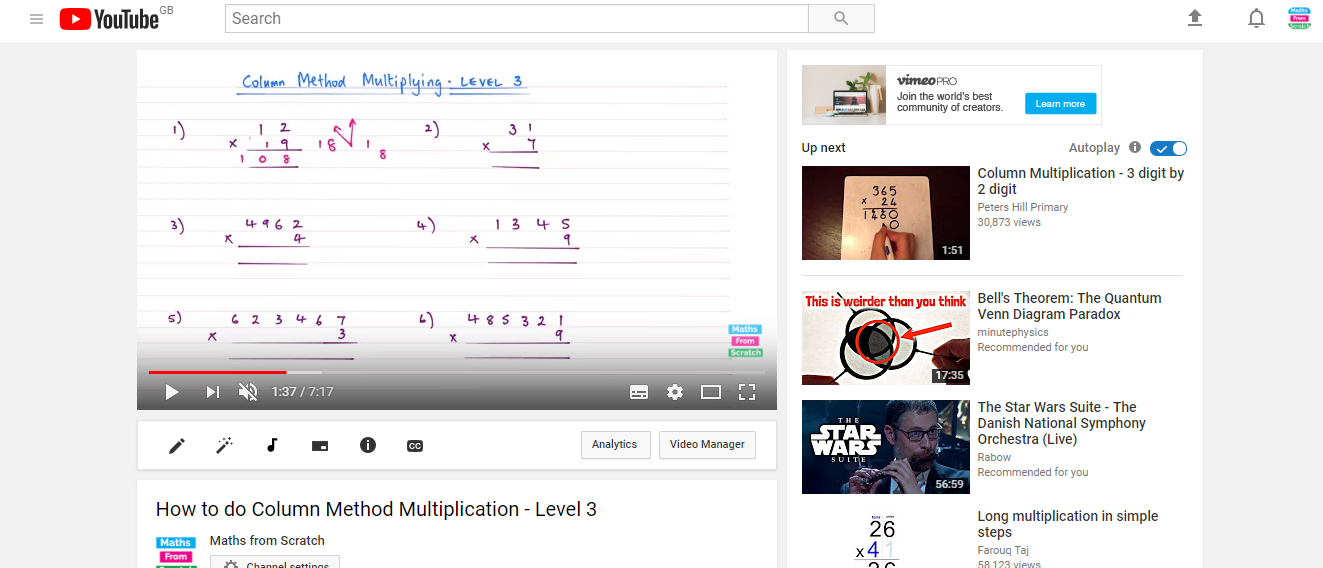Toggle the Autoplay switch

point(1168,148)
